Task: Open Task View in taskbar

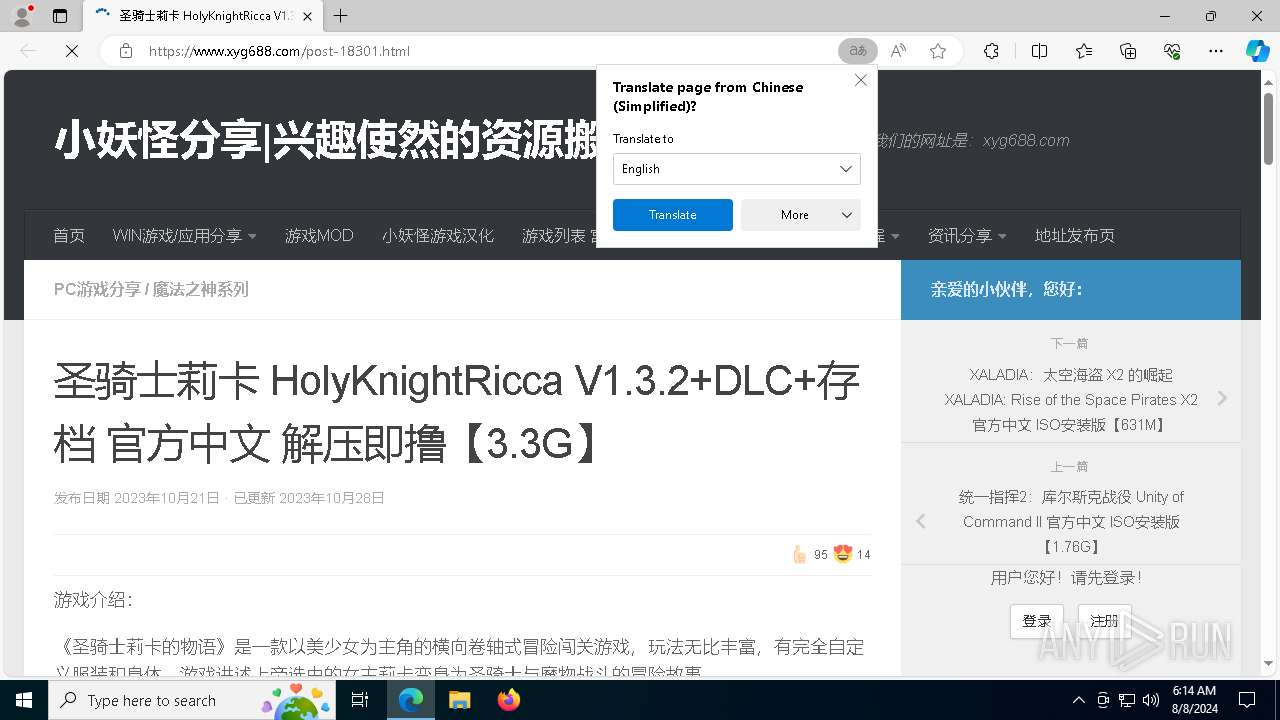Action: [x=361, y=700]
